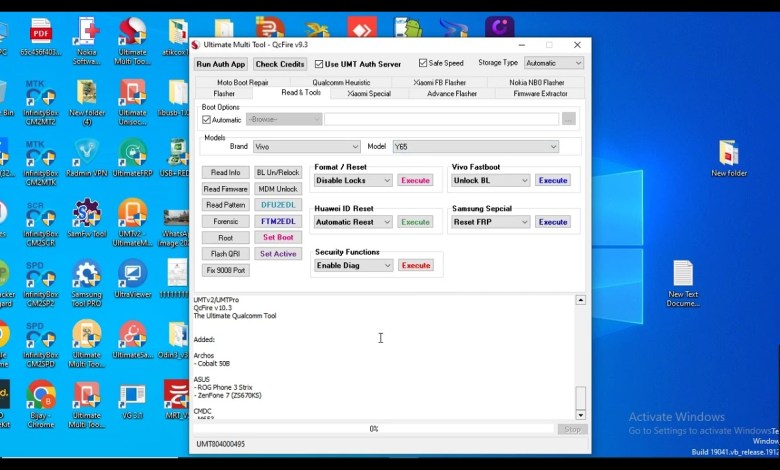Screen dimensions: 780x470
Task: Switch to the Xiaomi Special tab
Action: tap(369, 93)
